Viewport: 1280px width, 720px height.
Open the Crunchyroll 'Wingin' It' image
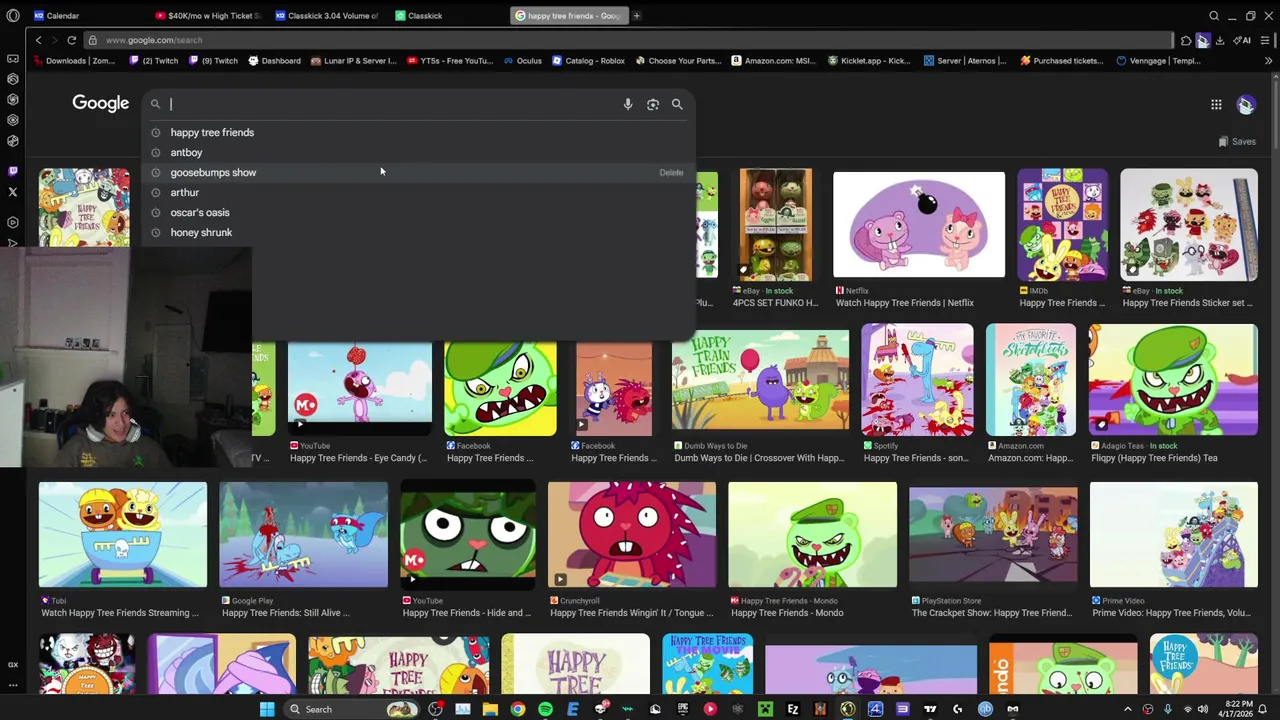click(x=632, y=535)
